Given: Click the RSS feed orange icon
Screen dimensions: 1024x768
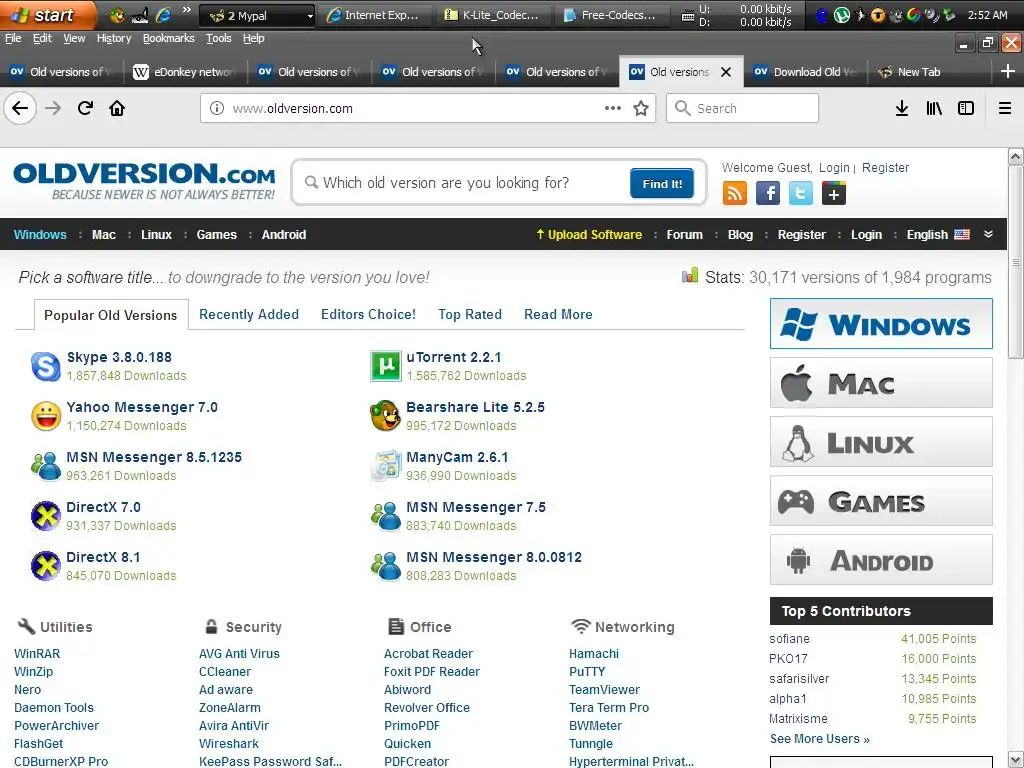Looking at the screenshot, I should click(x=735, y=193).
